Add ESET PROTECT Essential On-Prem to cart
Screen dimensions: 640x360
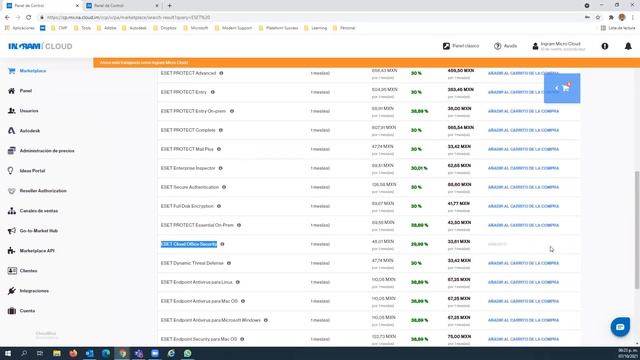tap(523, 225)
